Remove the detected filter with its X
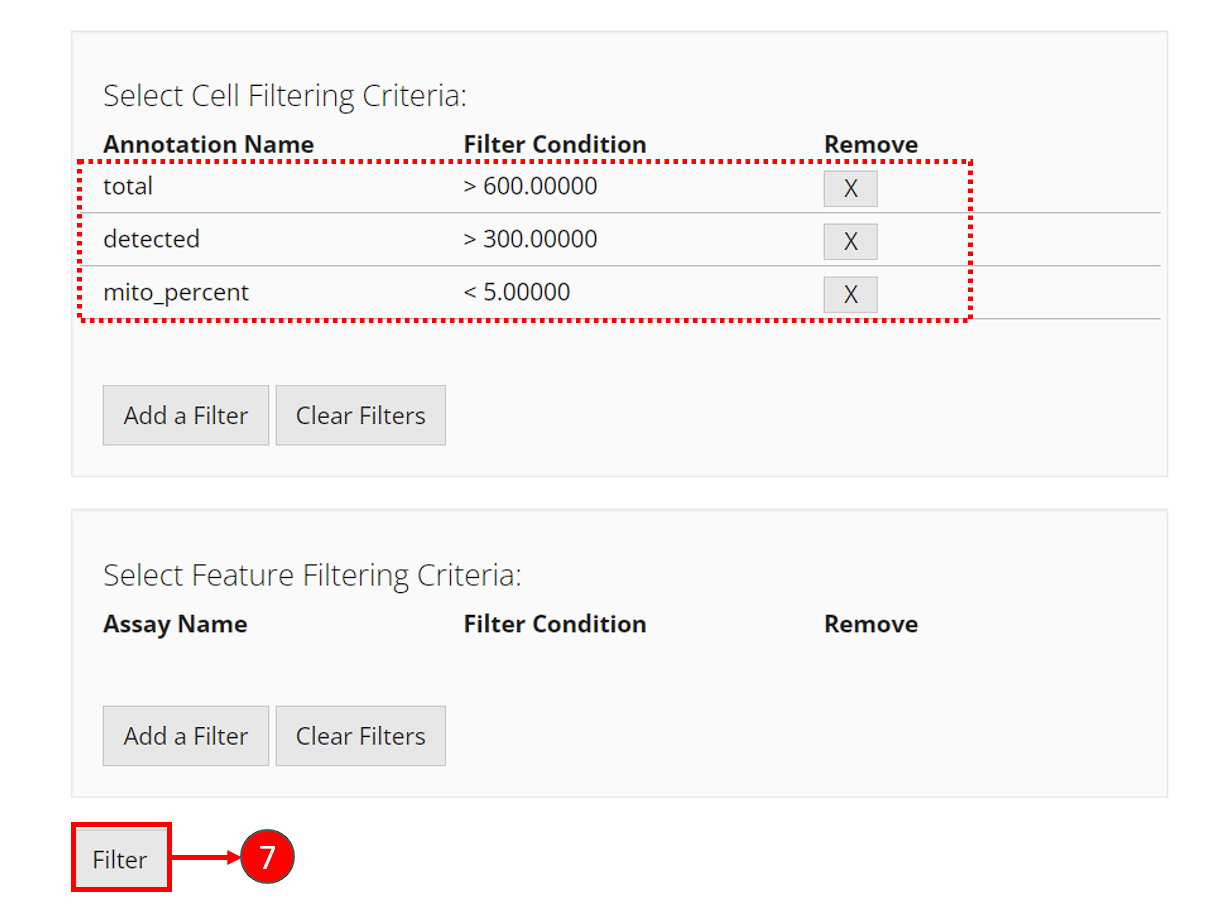 click(850, 242)
